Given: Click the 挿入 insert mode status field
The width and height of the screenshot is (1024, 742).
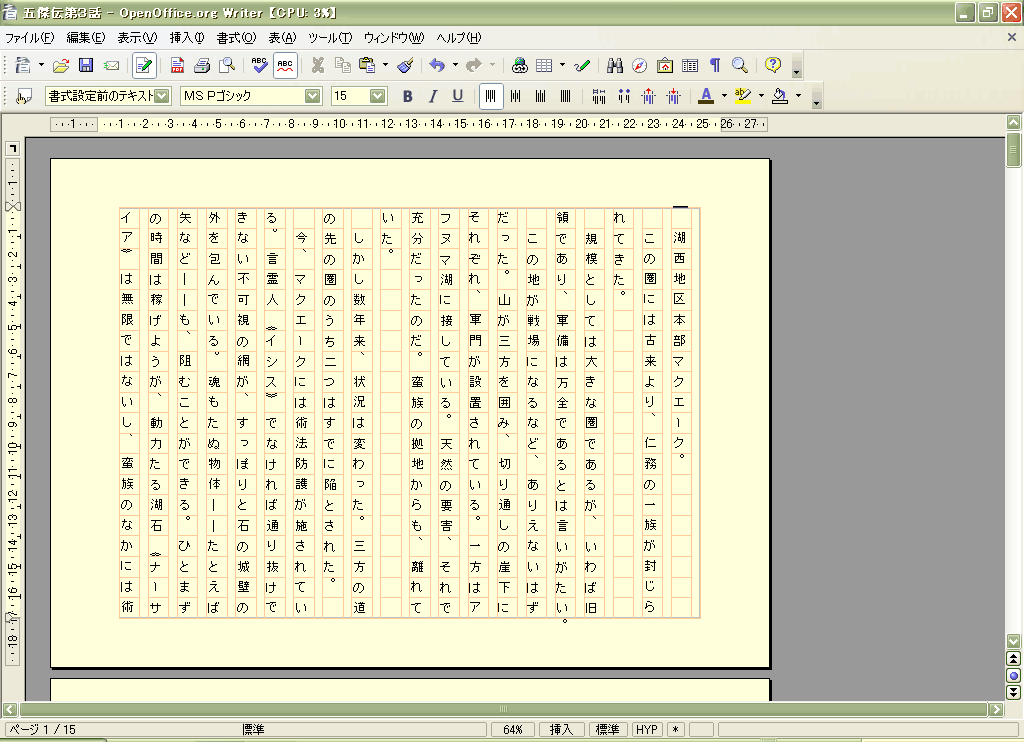Looking at the screenshot, I should (x=561, y=730).
